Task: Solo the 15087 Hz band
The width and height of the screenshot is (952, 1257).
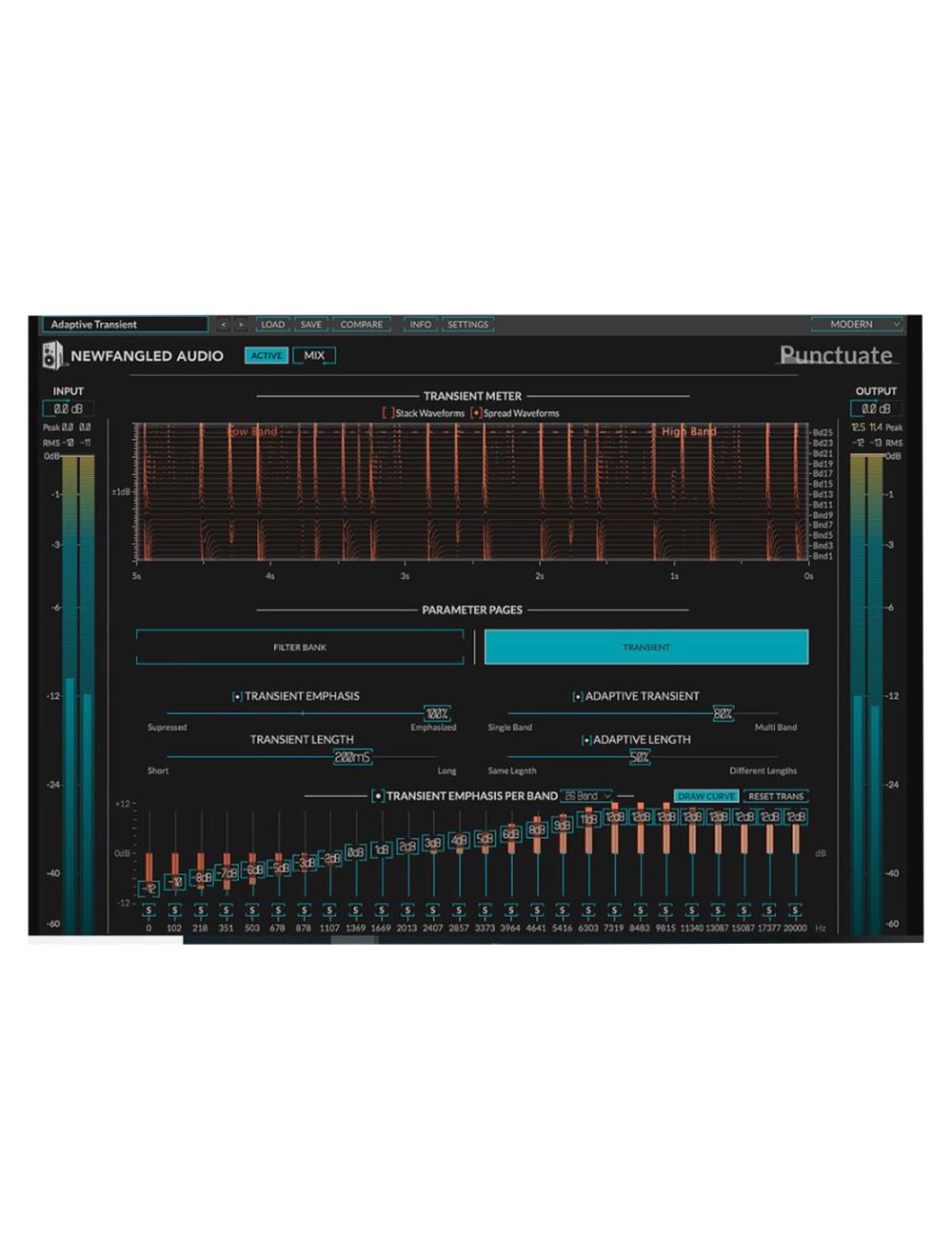Action: [x=744, y=910]
